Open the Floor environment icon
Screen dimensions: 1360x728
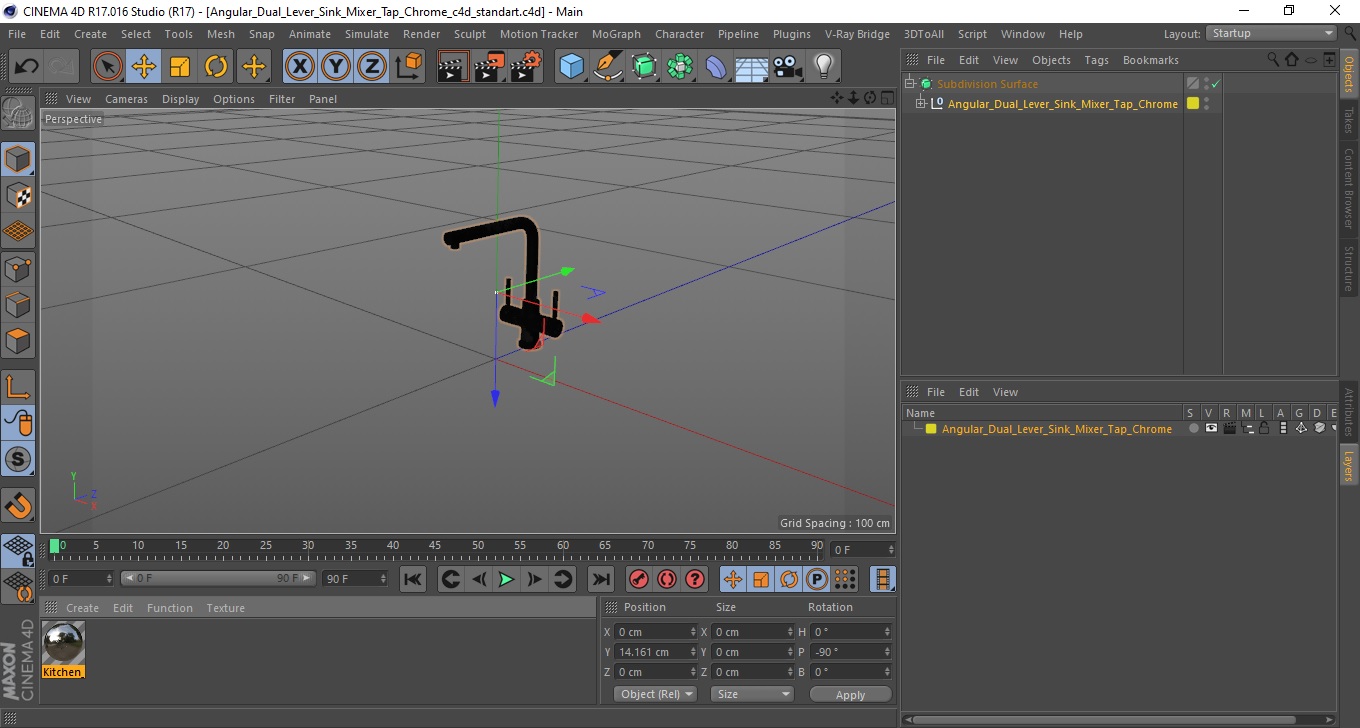[752, 67]
